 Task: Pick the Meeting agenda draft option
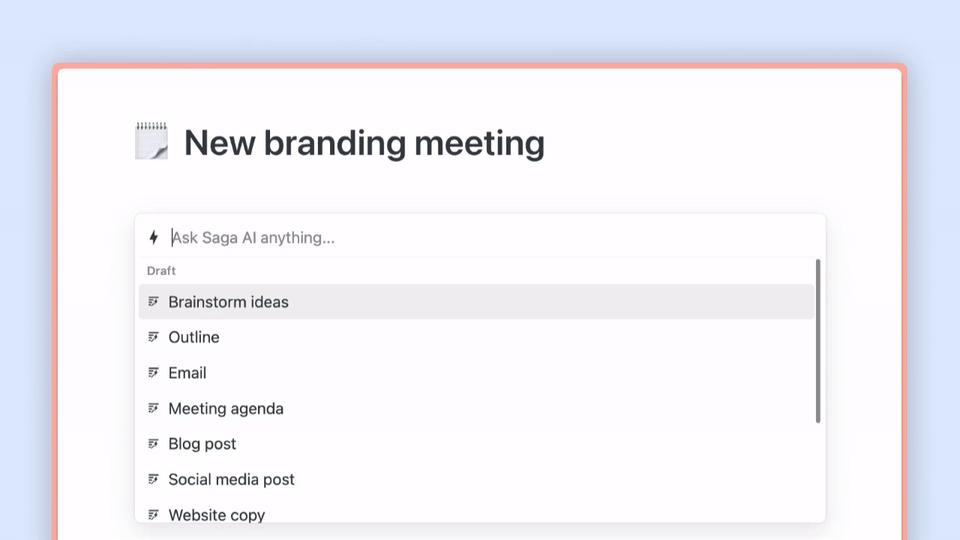(226, 408)
